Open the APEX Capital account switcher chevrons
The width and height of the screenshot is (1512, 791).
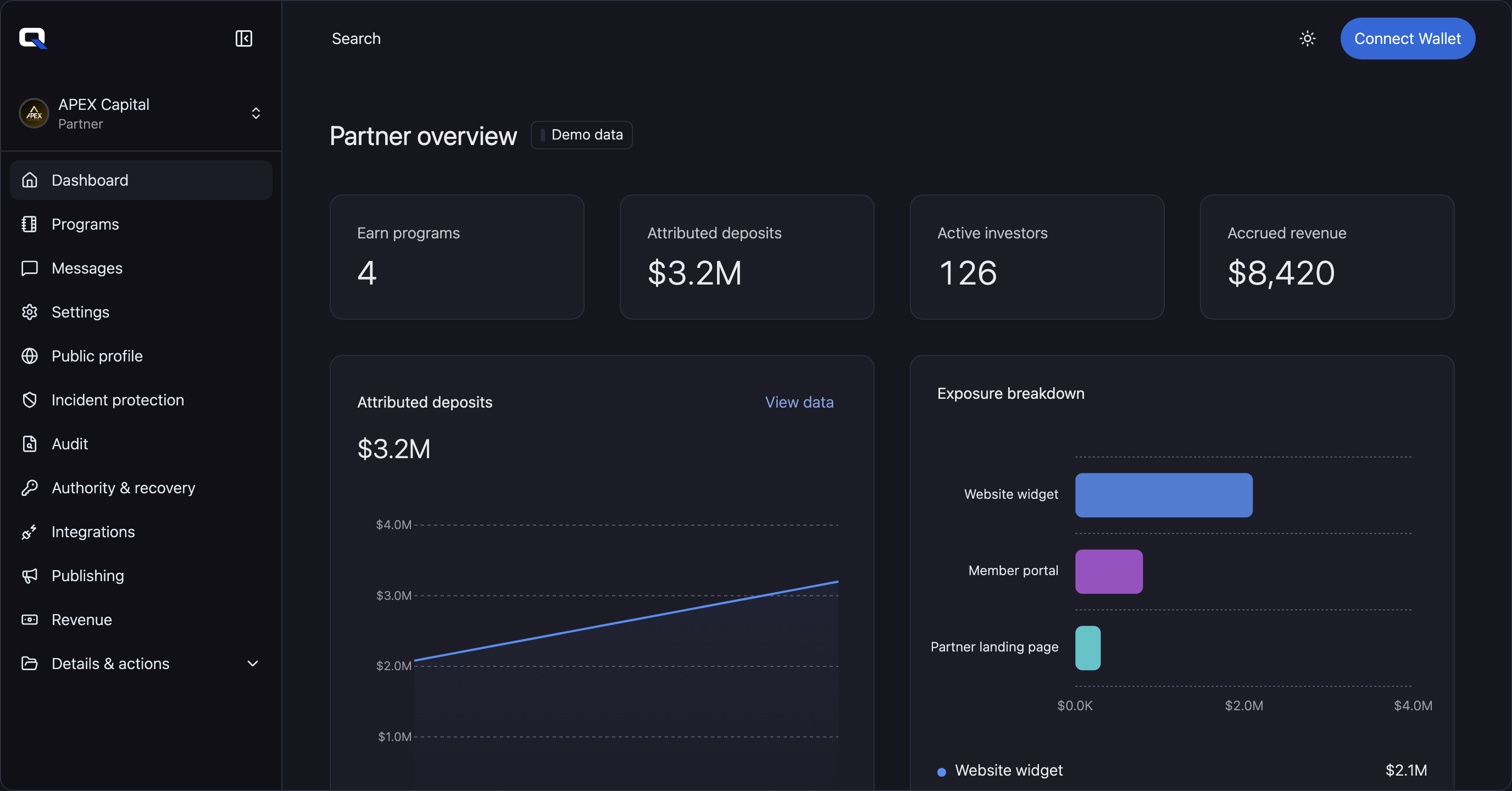point(256,113)
